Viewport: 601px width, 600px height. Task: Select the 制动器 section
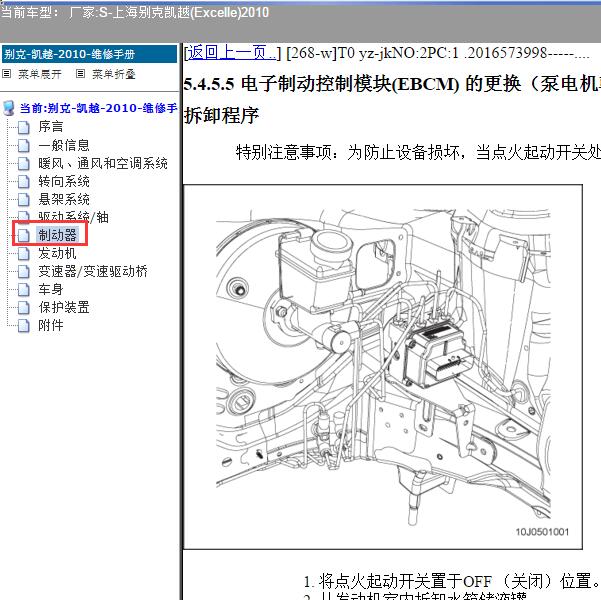[57, 235]
